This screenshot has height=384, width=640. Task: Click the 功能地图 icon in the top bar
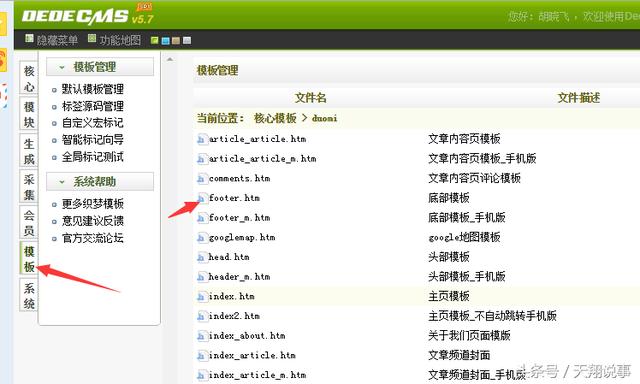click(x=92, y=39)
